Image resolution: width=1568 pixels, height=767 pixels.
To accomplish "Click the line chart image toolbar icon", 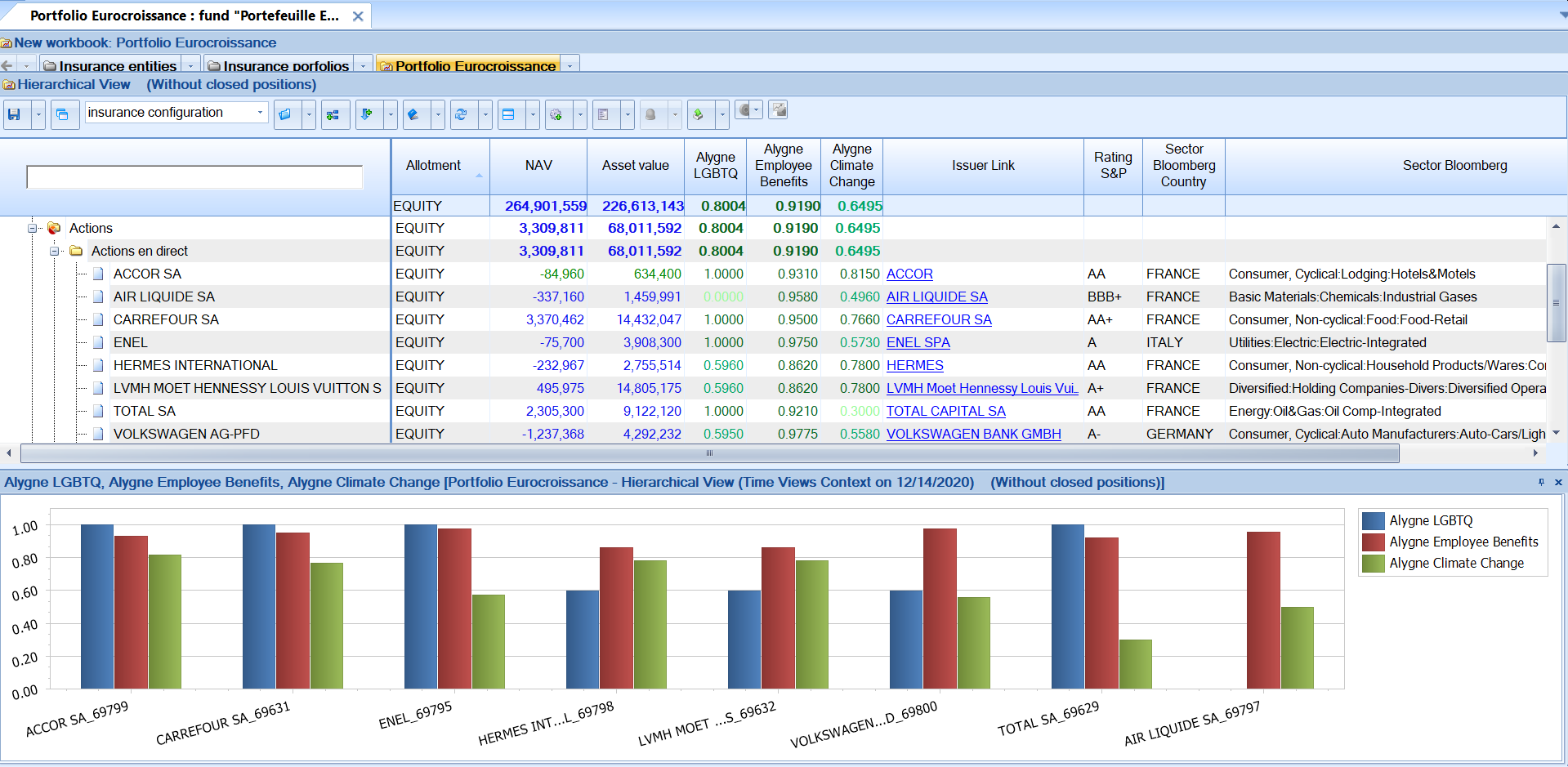I will (x=779, y=109).
